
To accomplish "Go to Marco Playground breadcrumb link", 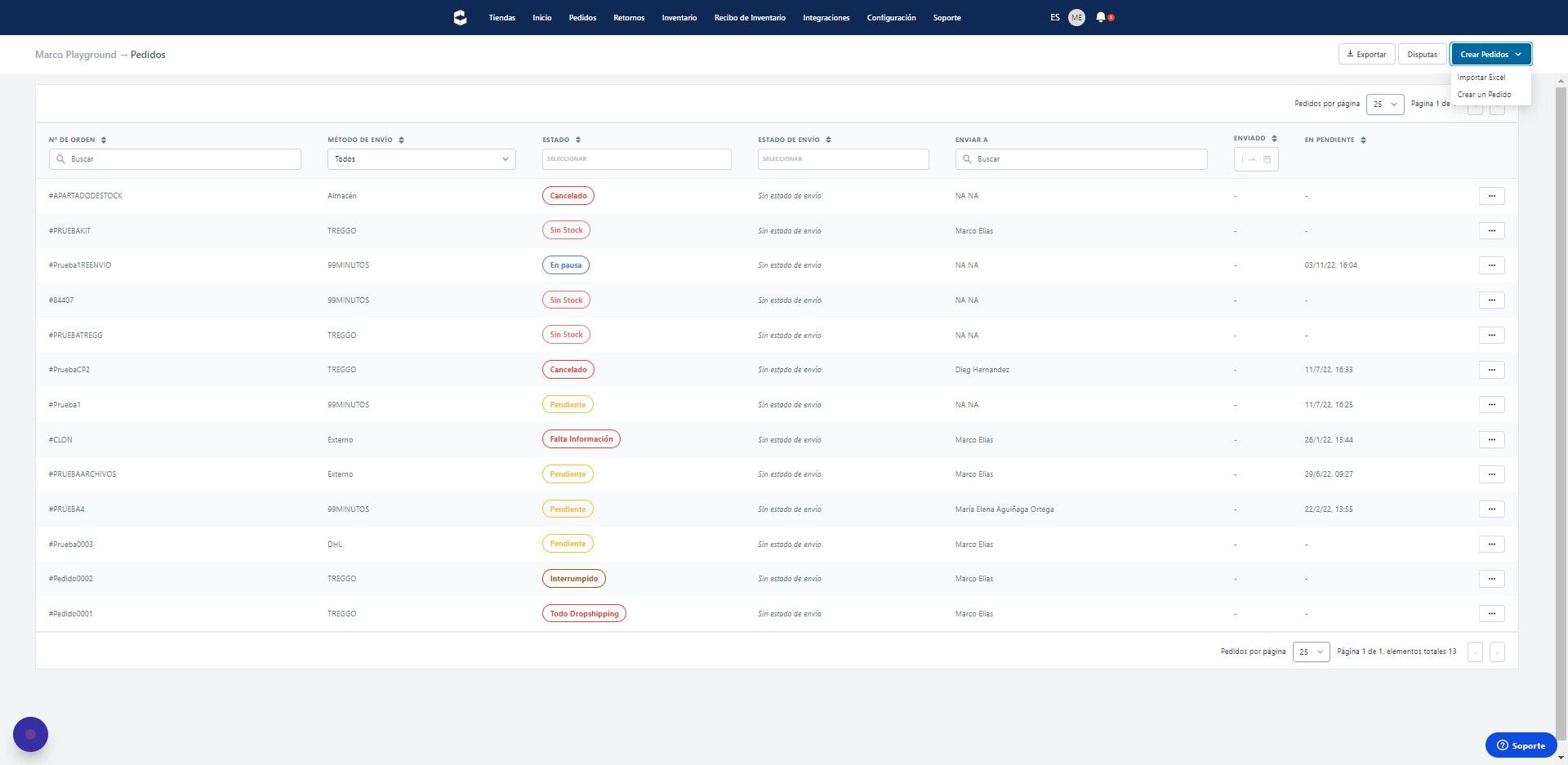I will pos(75,55).
